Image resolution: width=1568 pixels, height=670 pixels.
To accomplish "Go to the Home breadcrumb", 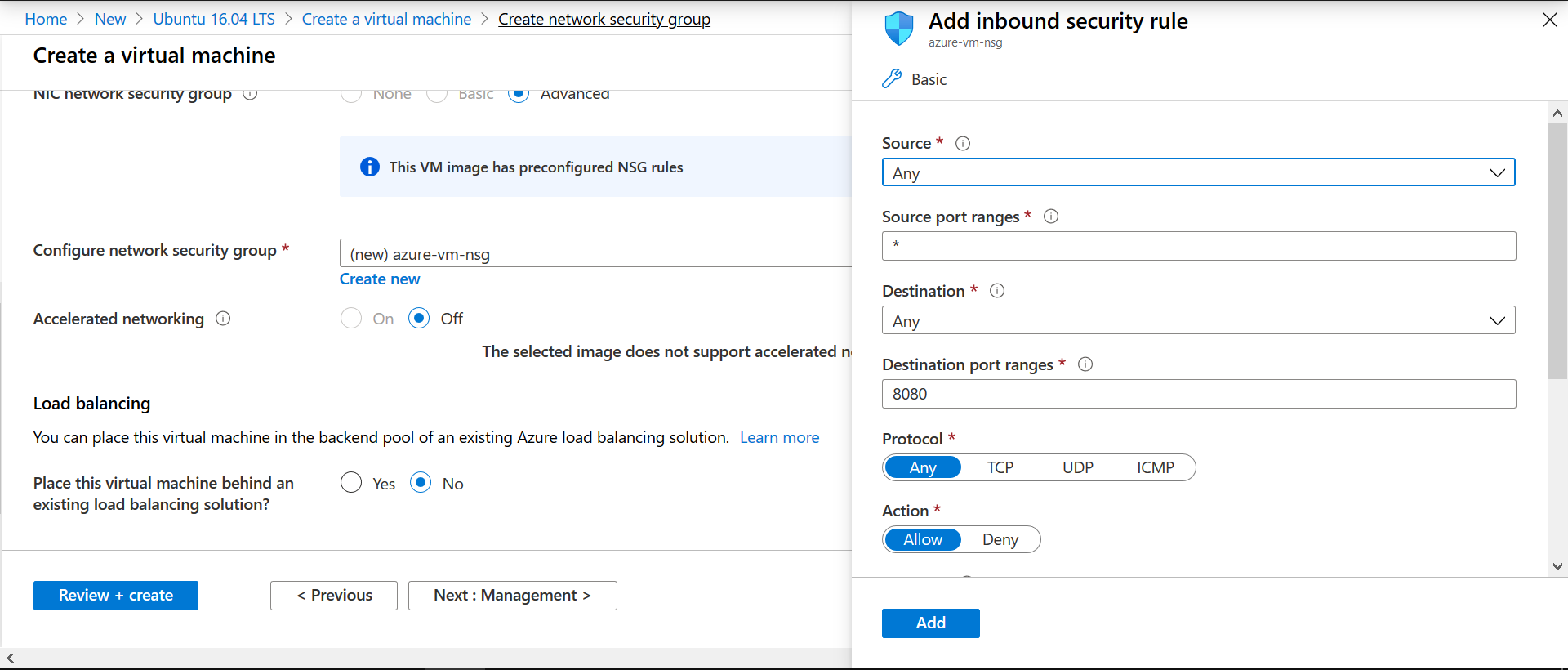I will [x=46, y=19].
